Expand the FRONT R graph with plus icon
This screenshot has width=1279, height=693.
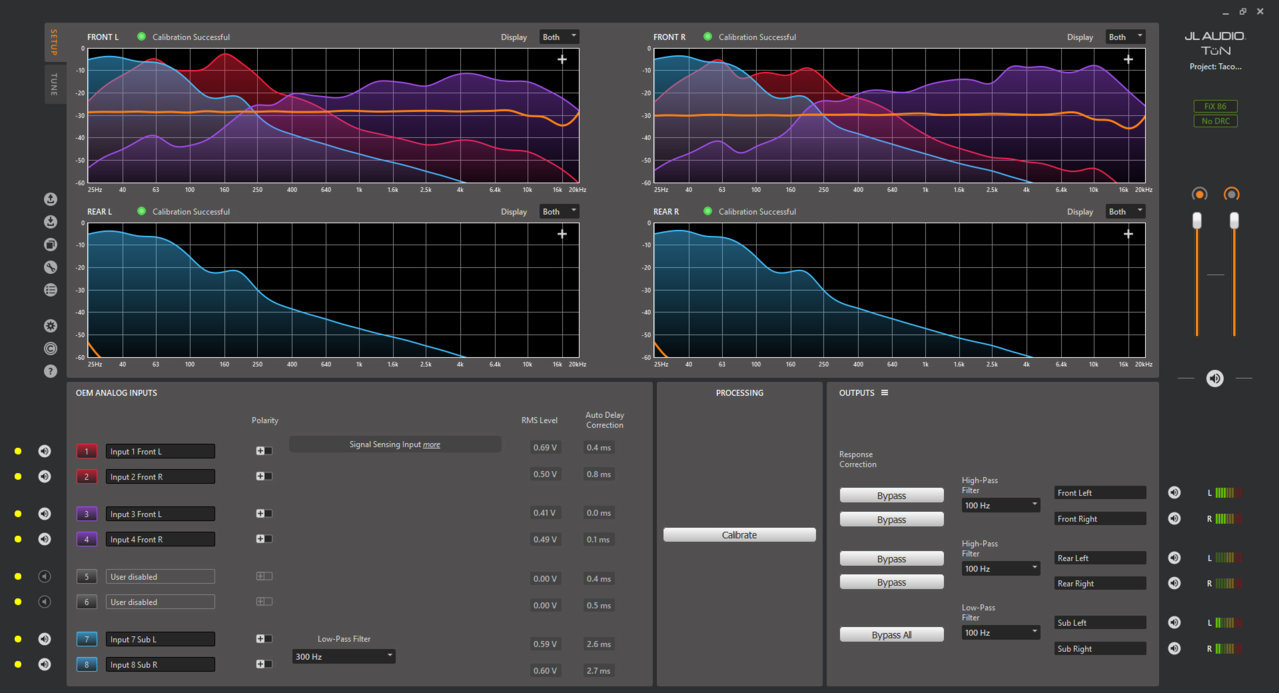point(1128,60)
